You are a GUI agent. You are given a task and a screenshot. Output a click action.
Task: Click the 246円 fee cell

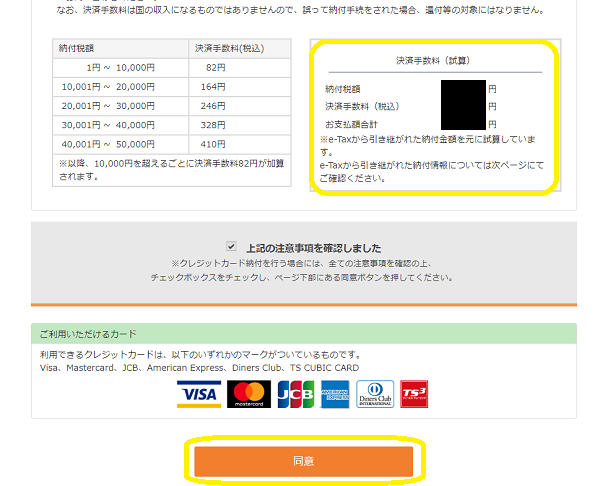(x=240, y=106)
